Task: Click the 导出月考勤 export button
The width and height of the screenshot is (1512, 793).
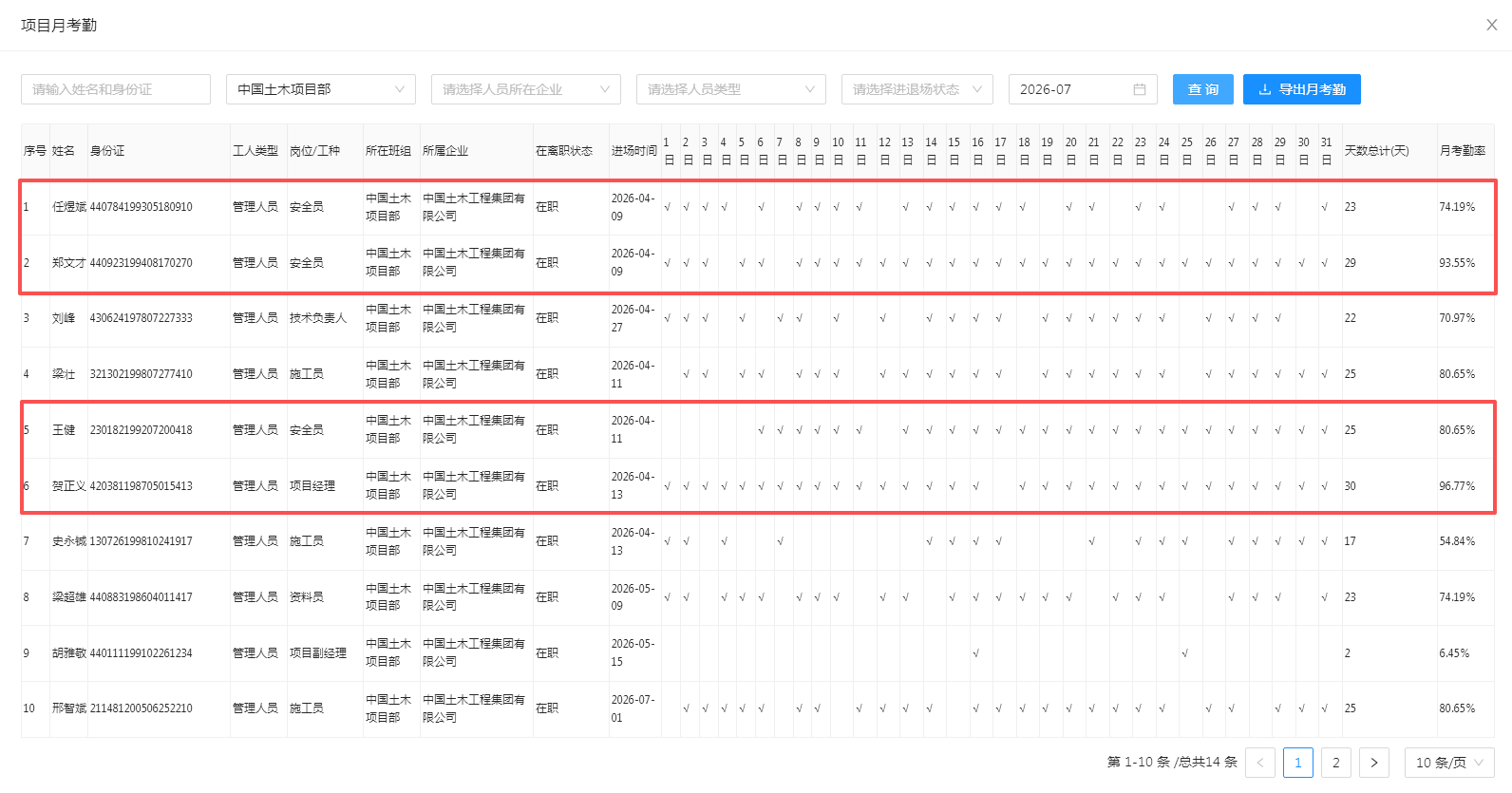Action: click(1302, 89)
